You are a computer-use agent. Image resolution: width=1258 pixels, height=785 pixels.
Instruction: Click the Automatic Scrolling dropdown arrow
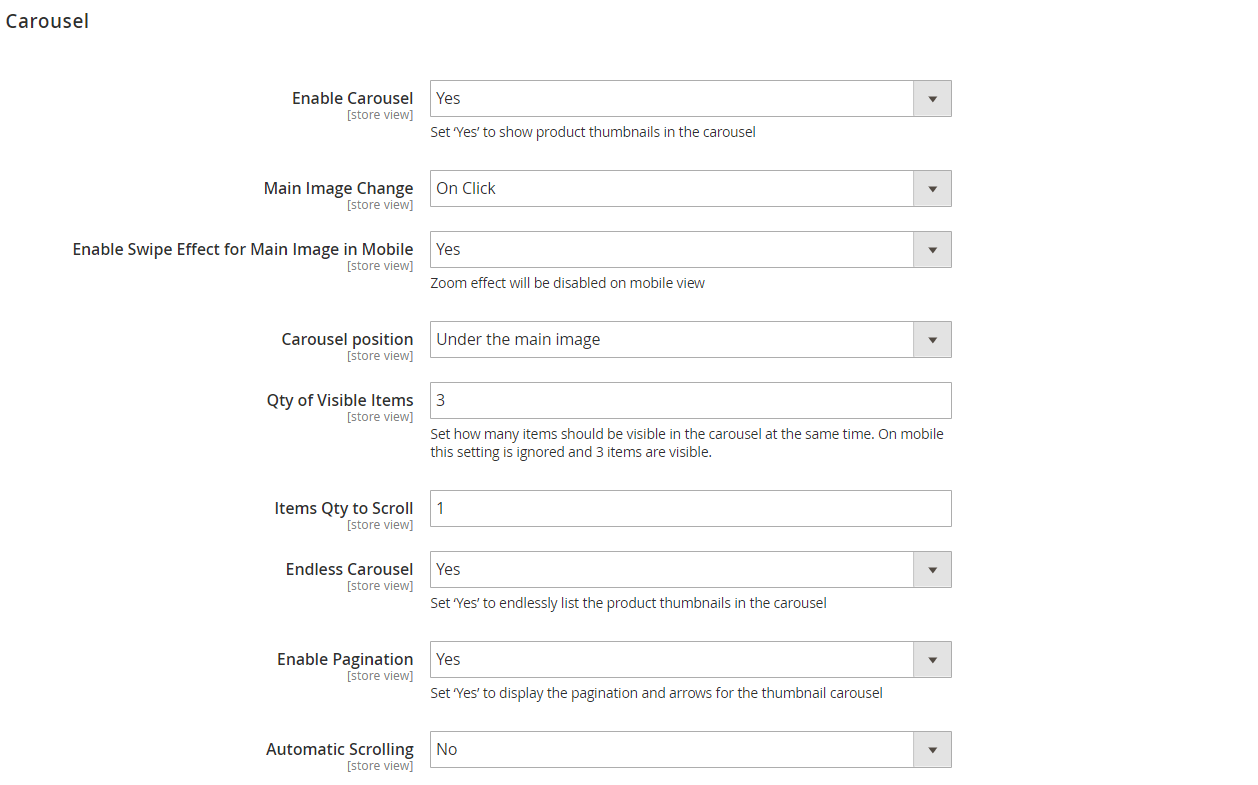[932, 750]
